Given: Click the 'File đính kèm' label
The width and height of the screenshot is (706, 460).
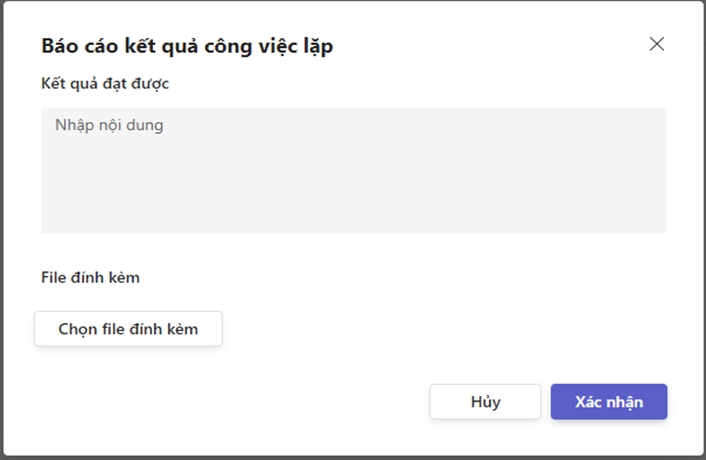Looking at the screenshot, I should tap(90, 277).
